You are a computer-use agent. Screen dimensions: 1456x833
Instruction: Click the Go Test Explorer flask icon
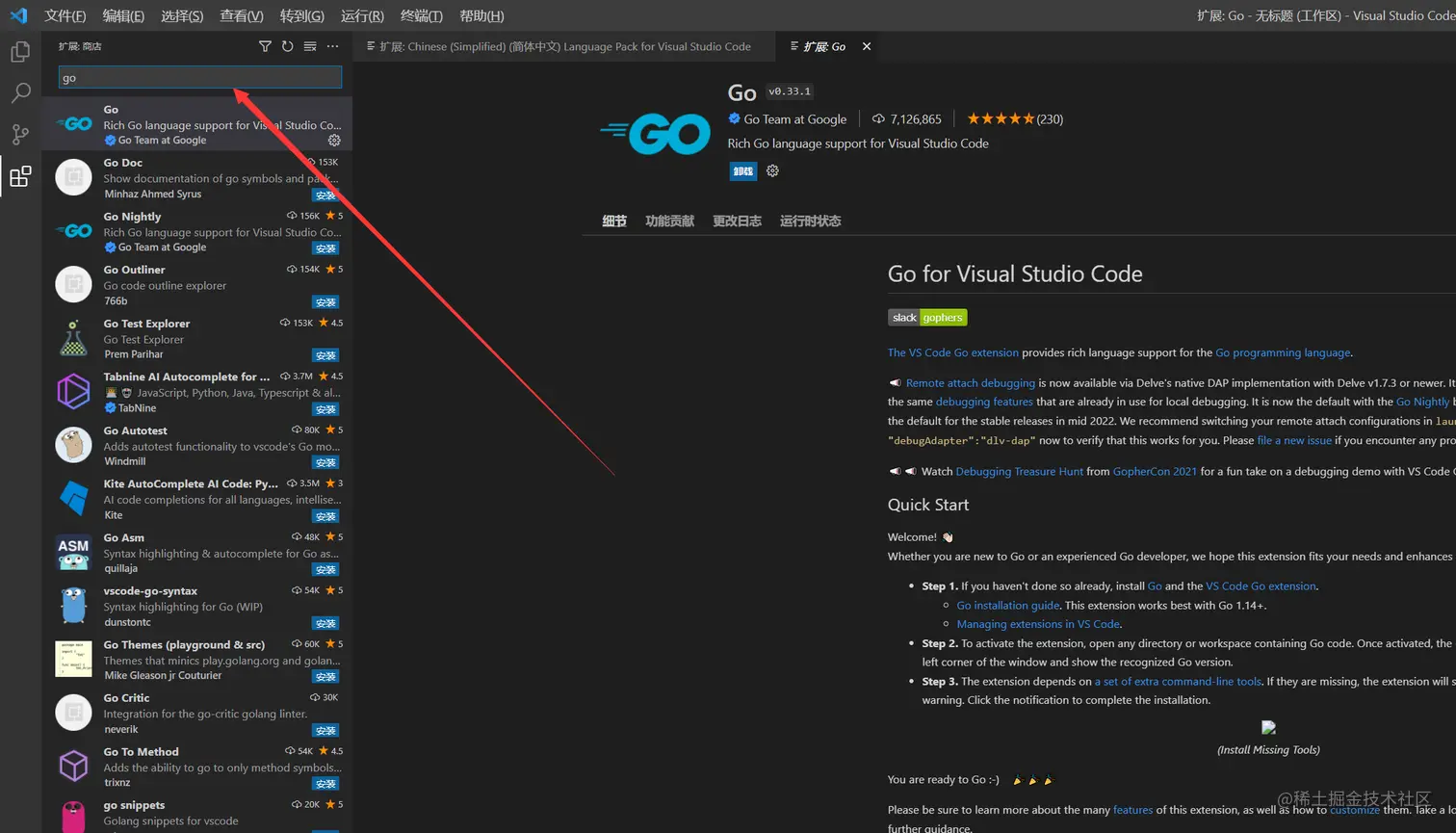pos(73,338)
